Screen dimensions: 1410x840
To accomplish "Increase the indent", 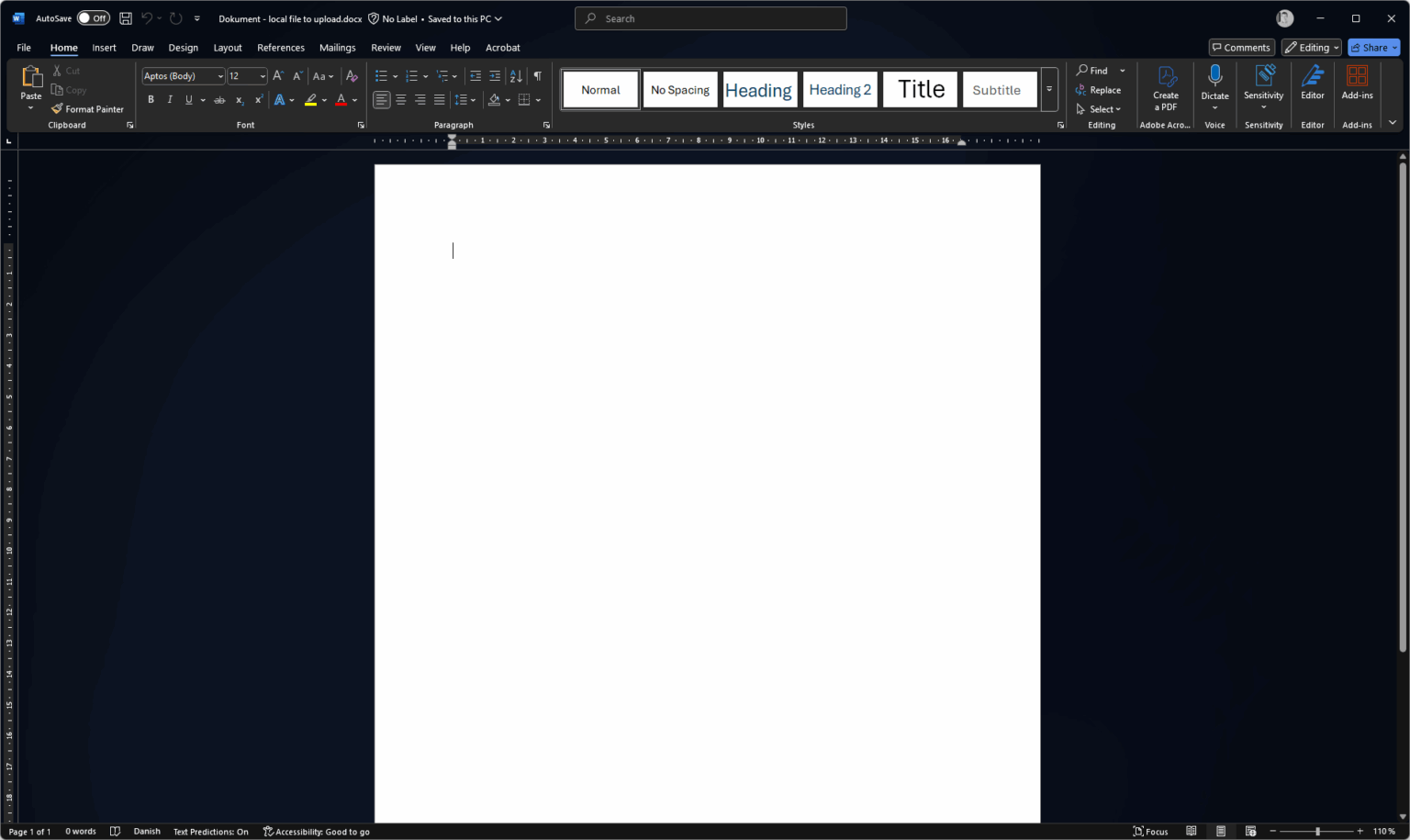I will (495, 75).
